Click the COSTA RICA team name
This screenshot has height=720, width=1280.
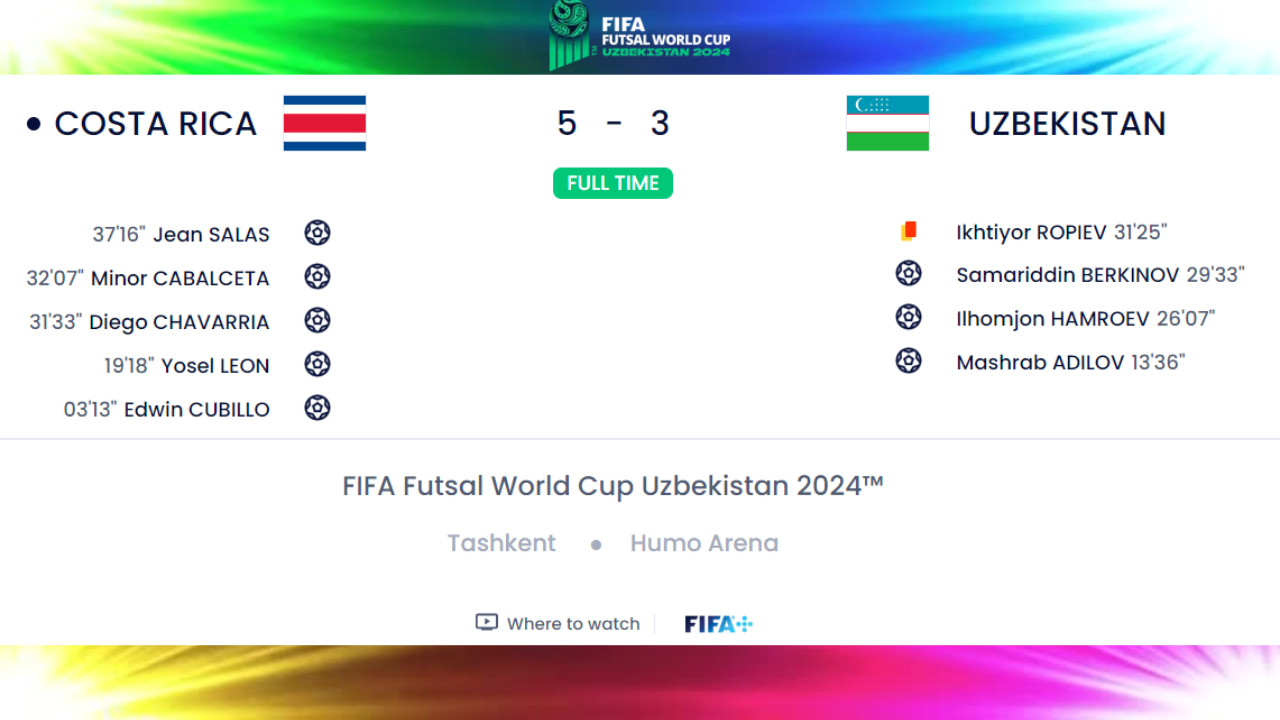click(x=155, y=124)
